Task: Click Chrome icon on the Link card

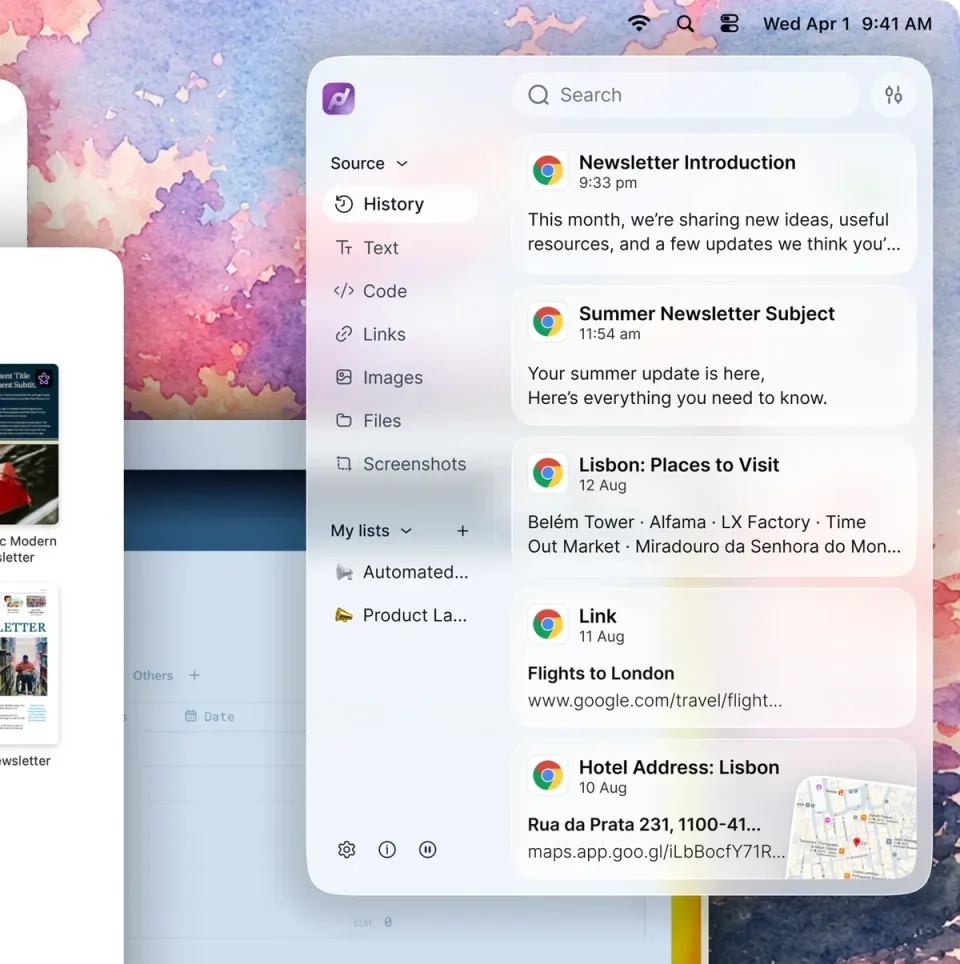Action: tap(547, 624)
